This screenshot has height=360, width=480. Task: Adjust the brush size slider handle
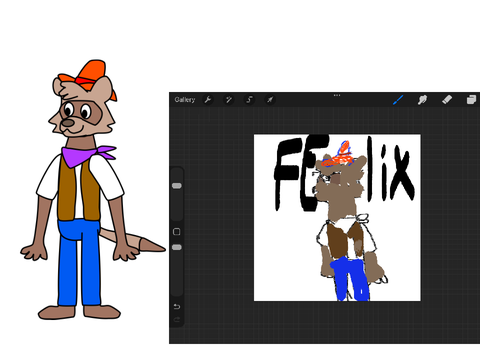(177, 186)
